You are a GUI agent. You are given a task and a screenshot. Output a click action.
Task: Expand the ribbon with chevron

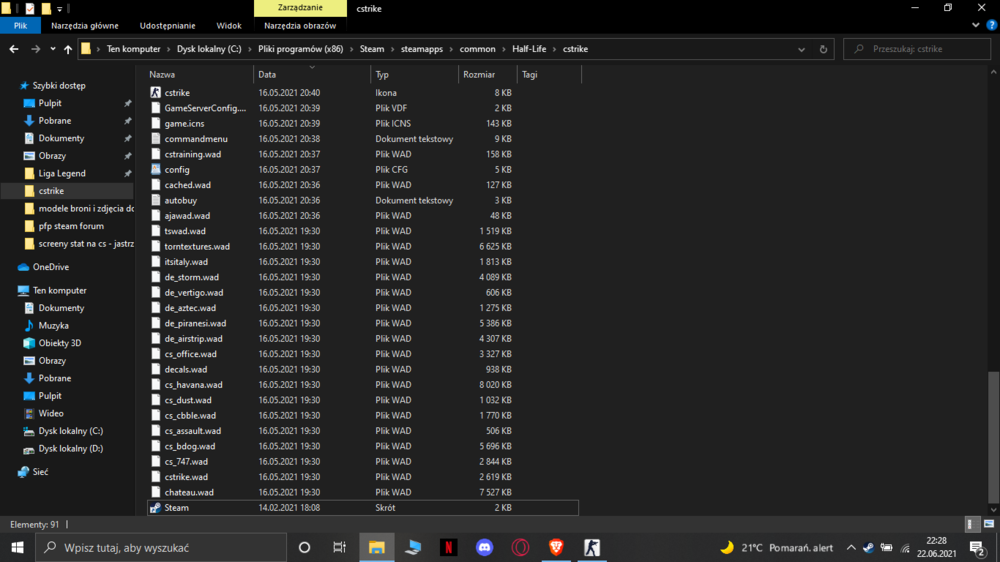pyautogui.click(x=975, y=26)
